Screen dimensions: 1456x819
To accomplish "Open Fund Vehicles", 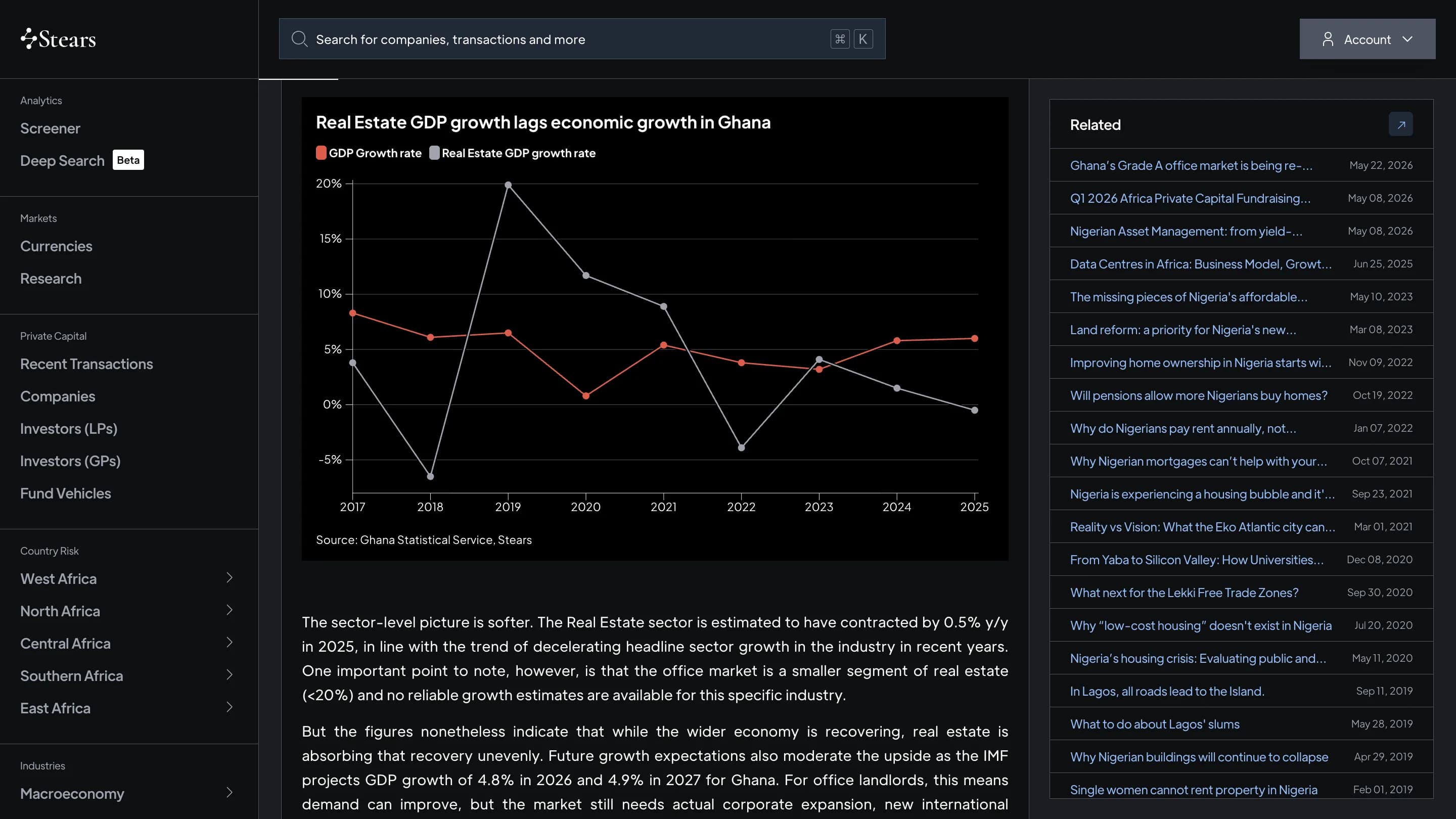I will click(x=66, y=493).
